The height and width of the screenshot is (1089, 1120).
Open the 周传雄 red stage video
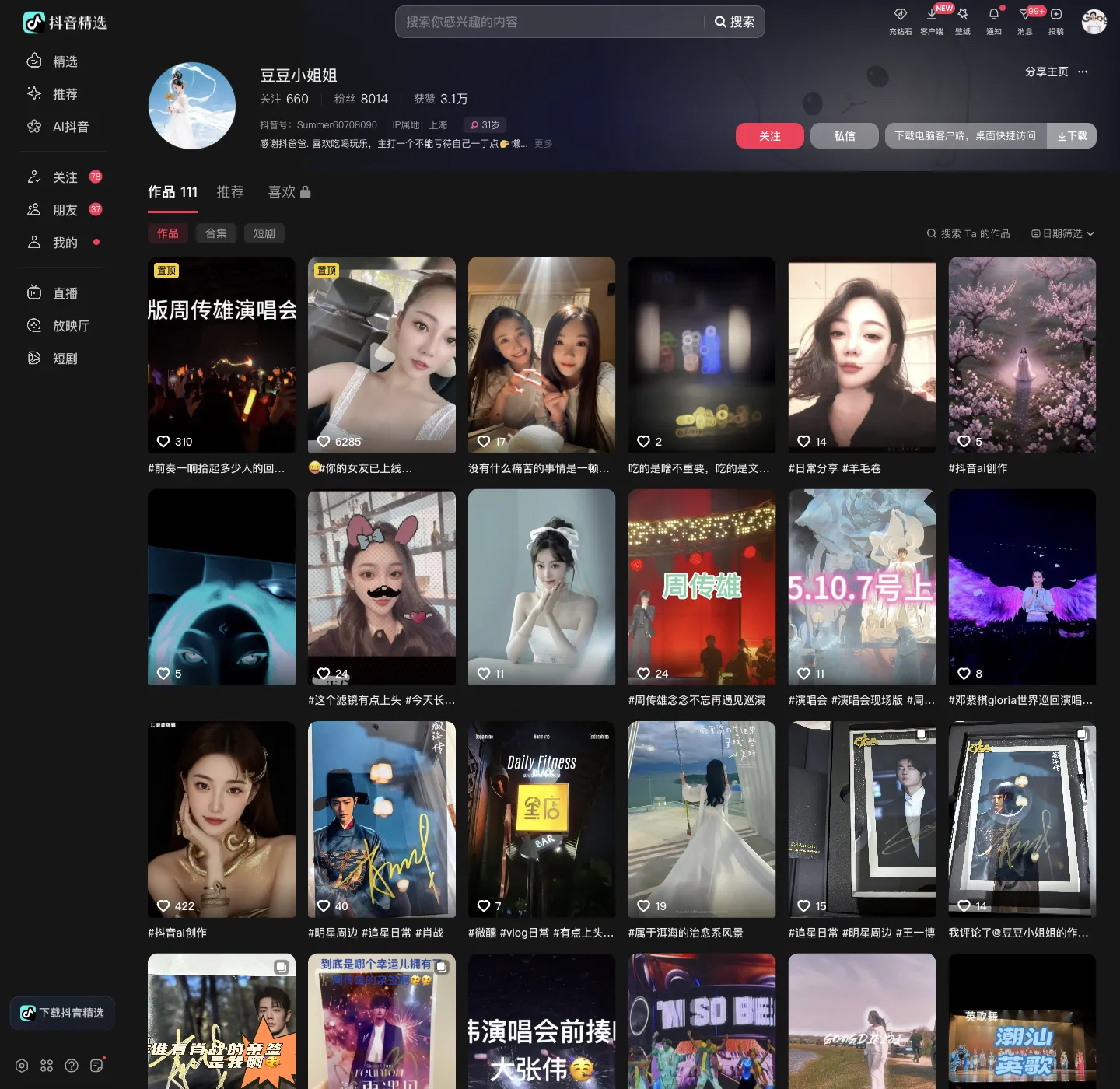tap(702, 587)
